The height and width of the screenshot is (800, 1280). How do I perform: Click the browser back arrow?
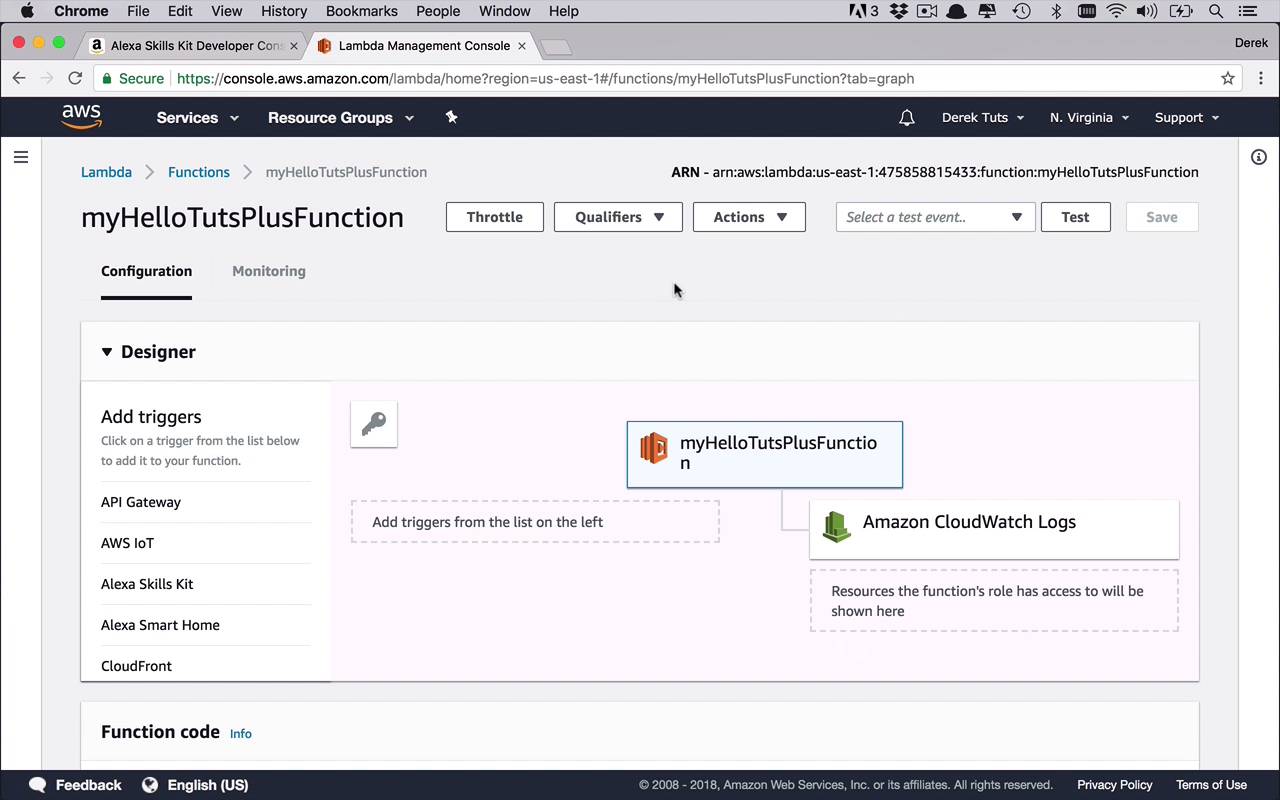coord(19,78)
